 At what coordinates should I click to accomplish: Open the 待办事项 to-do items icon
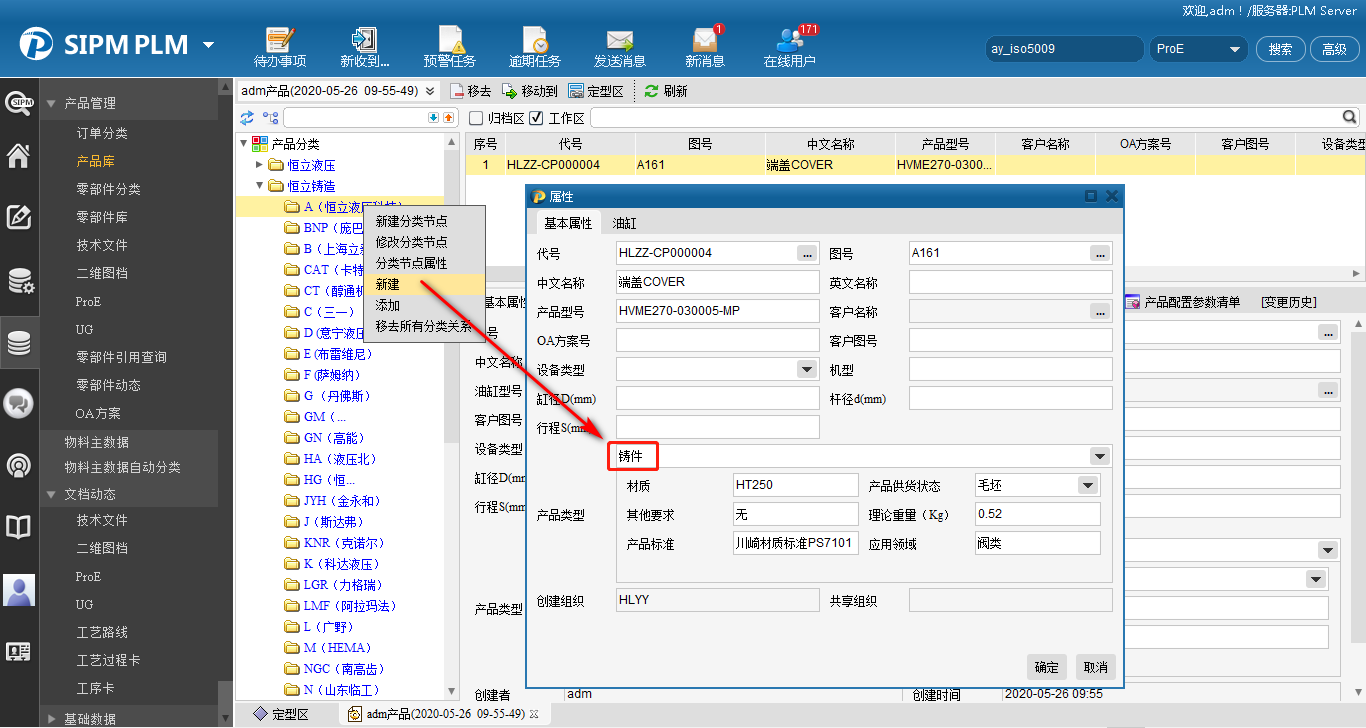pos(279,47)
